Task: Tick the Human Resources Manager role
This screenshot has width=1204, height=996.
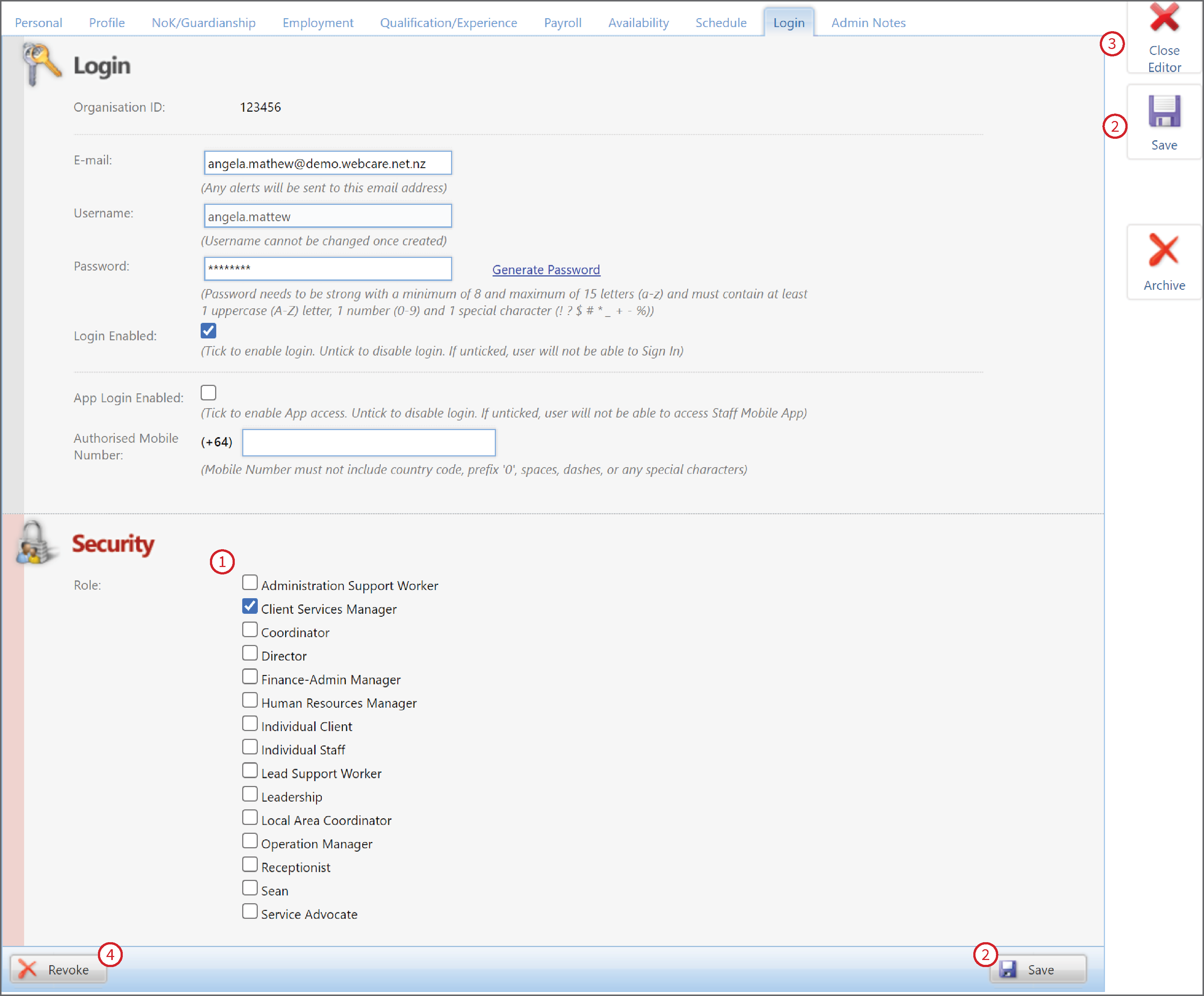Action: (x=249, y=701)
